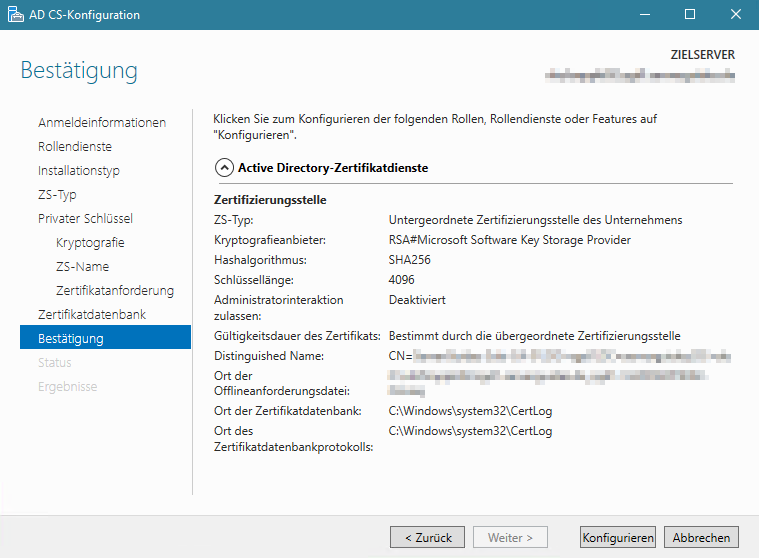Click the Gültigkeitsdauer des Zertifikats label

pos(297,336)
